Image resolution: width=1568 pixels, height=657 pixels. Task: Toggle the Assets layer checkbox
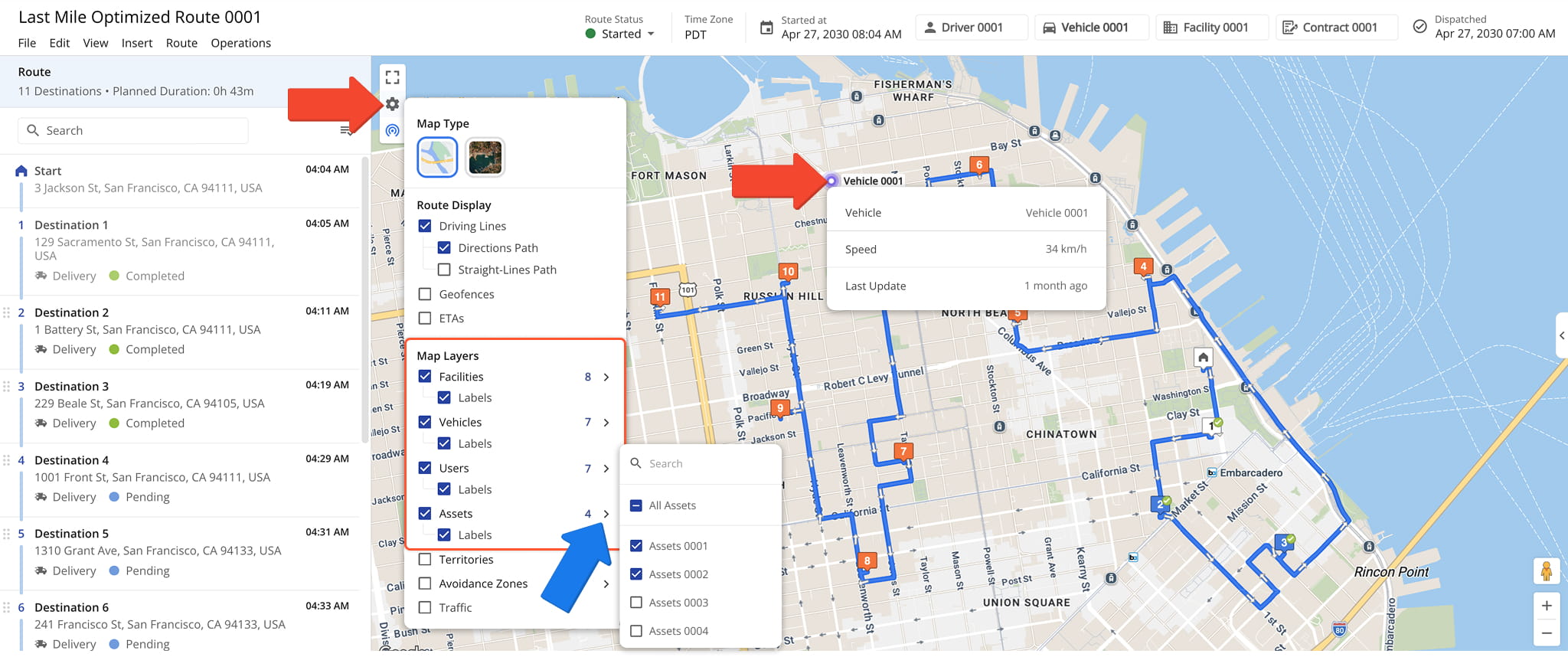coord(425,514)
